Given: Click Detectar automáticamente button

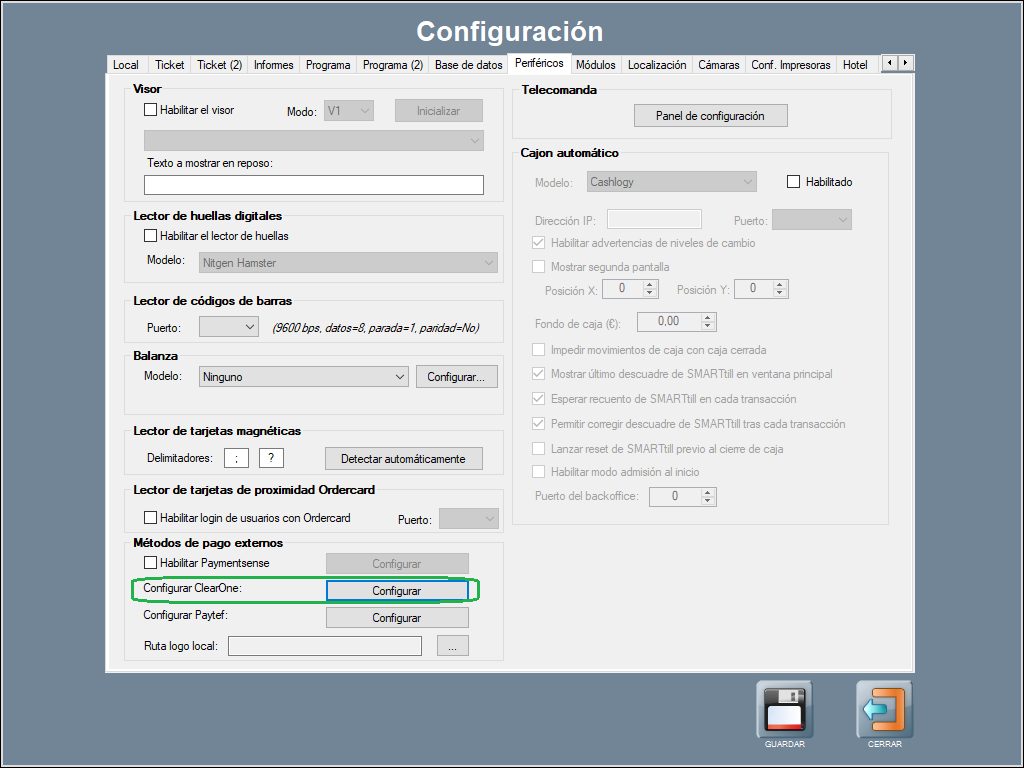Looking at the screenshot, I should (x=403, y=459).
